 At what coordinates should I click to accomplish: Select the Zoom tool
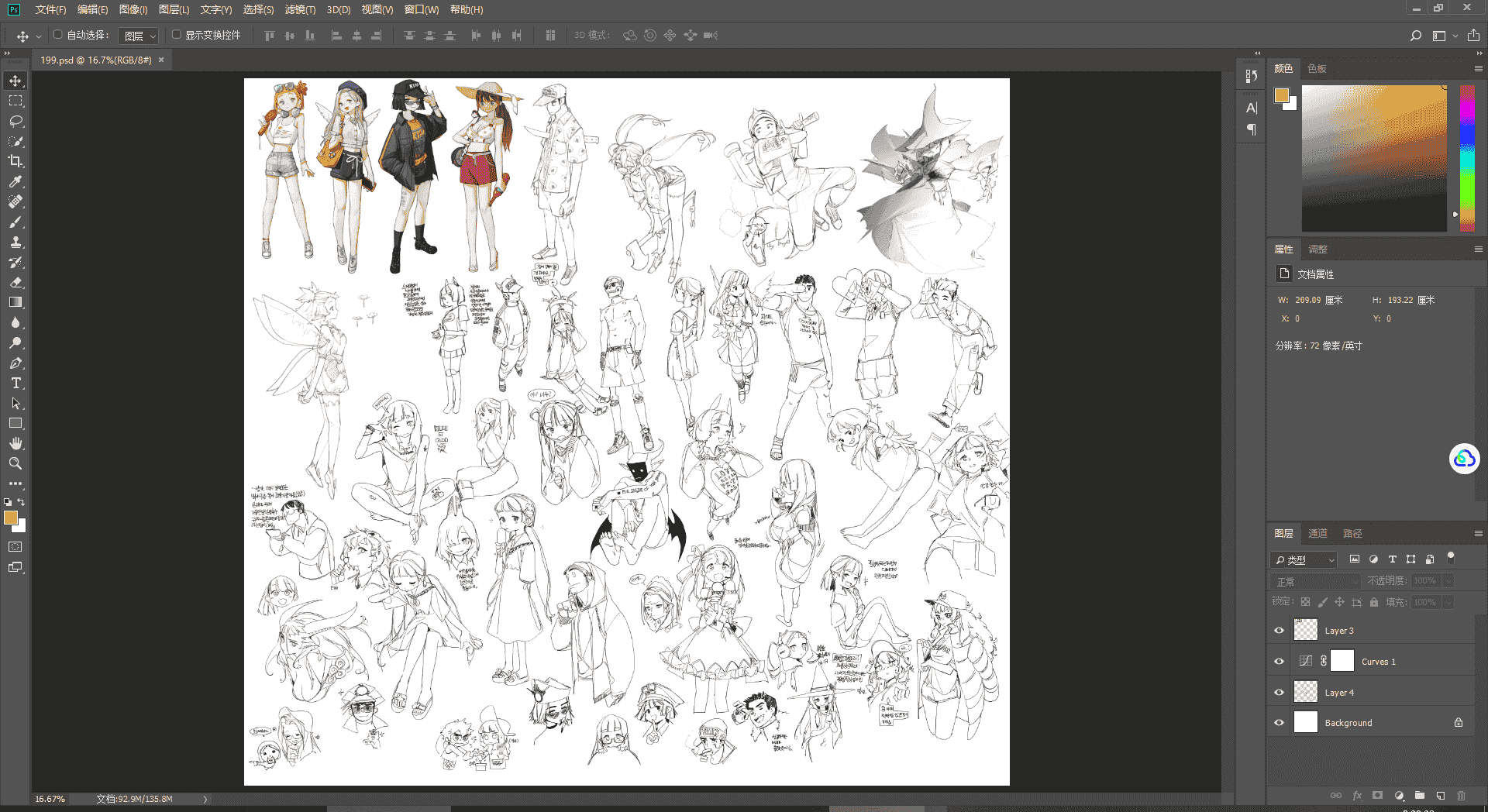coord(15,463)
